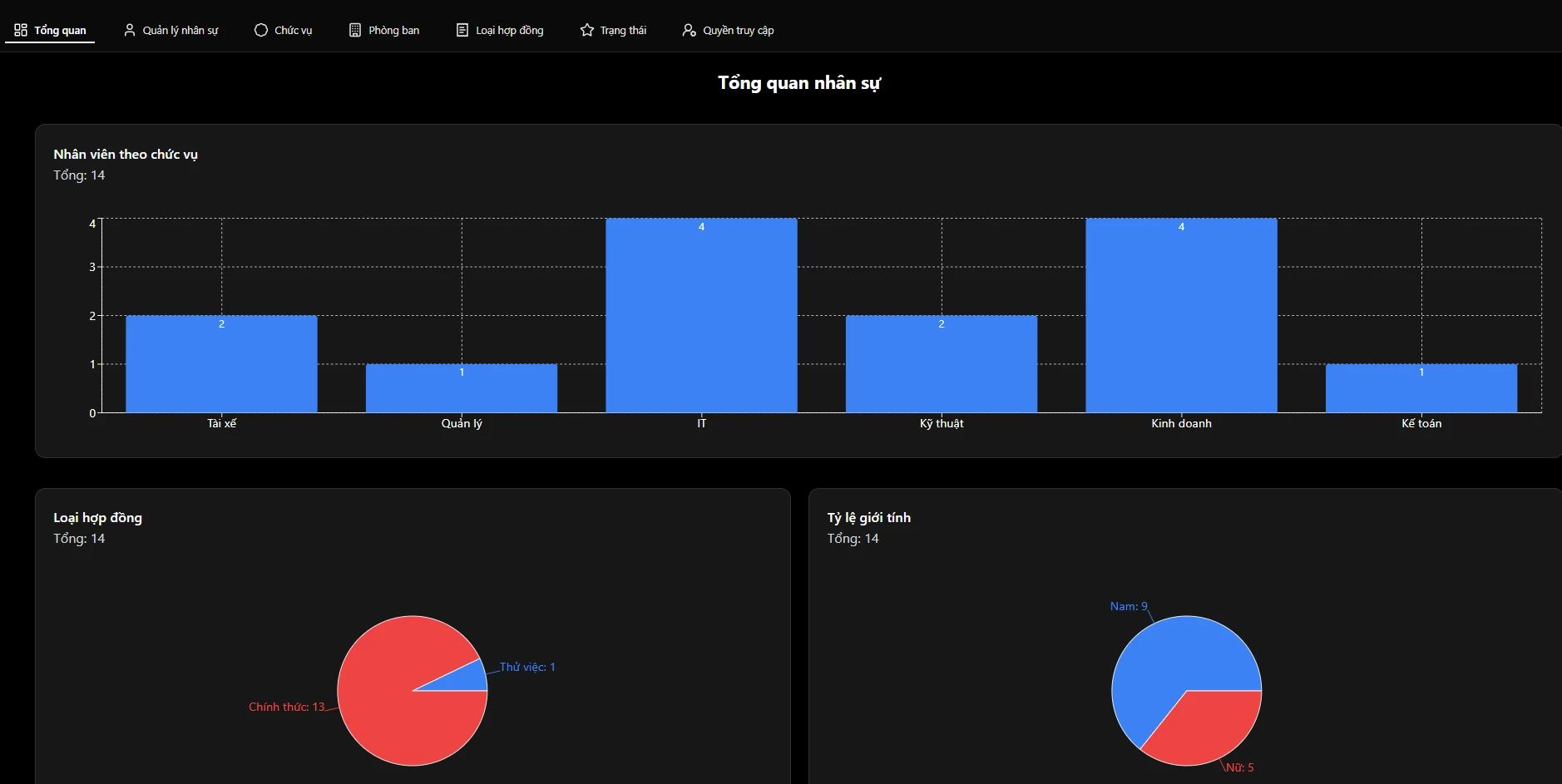This screenshot has height=784, width=1562.
Task: Select the Tài xế bar in chart
Action: click(221, 364)
